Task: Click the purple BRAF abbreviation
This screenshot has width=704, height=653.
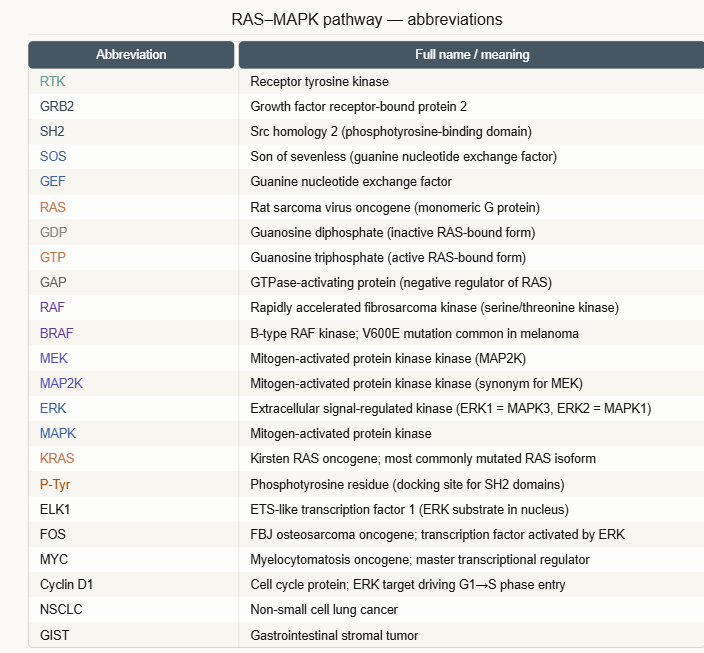Action: tap(57, 333)
